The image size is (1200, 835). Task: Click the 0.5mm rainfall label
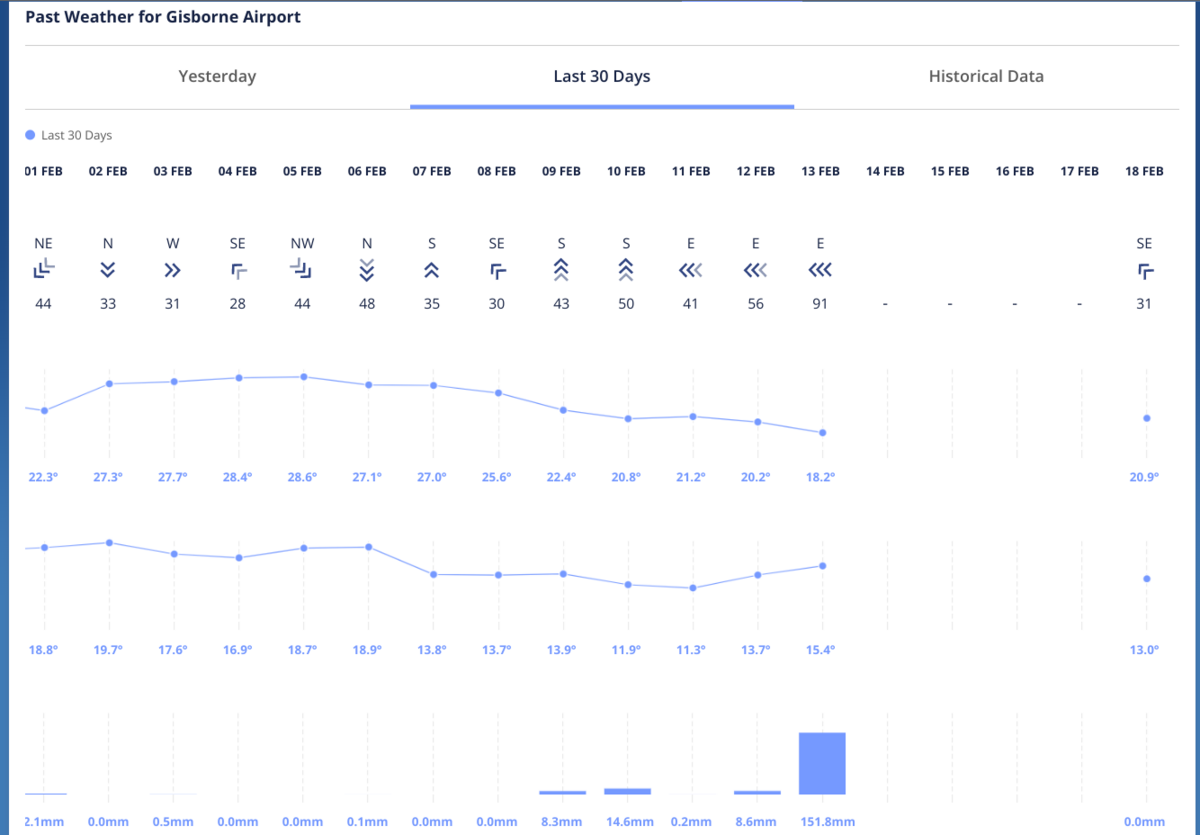(x=172, y=822)
